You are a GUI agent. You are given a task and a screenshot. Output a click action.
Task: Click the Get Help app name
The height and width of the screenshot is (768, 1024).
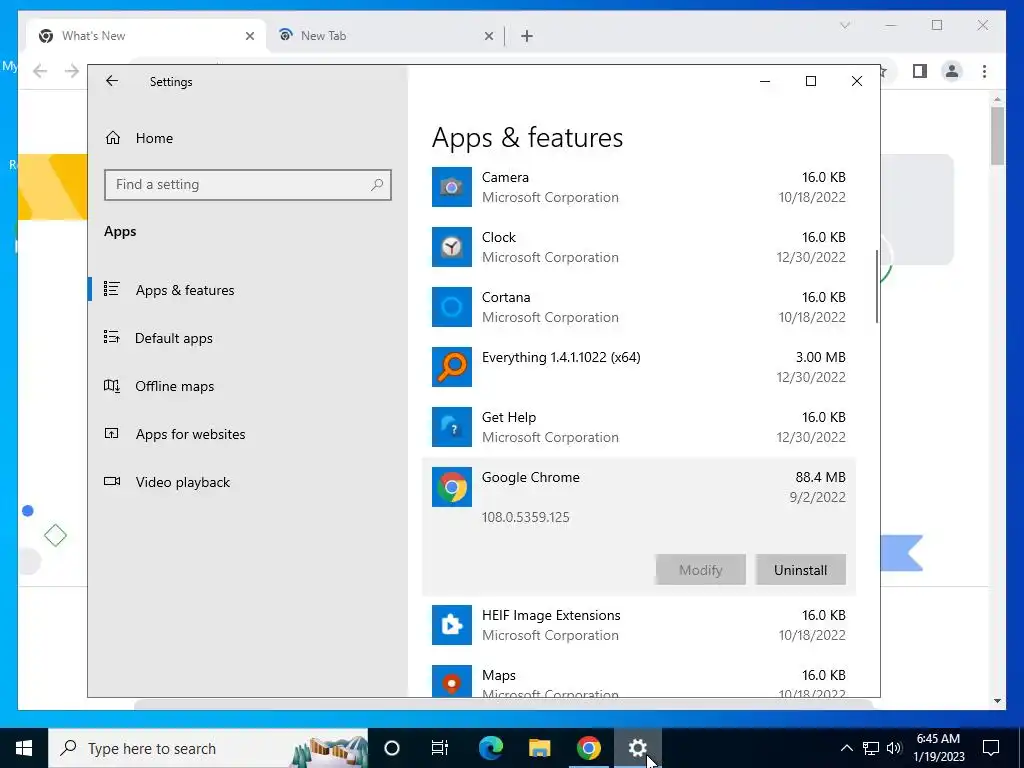pos(509,417)
